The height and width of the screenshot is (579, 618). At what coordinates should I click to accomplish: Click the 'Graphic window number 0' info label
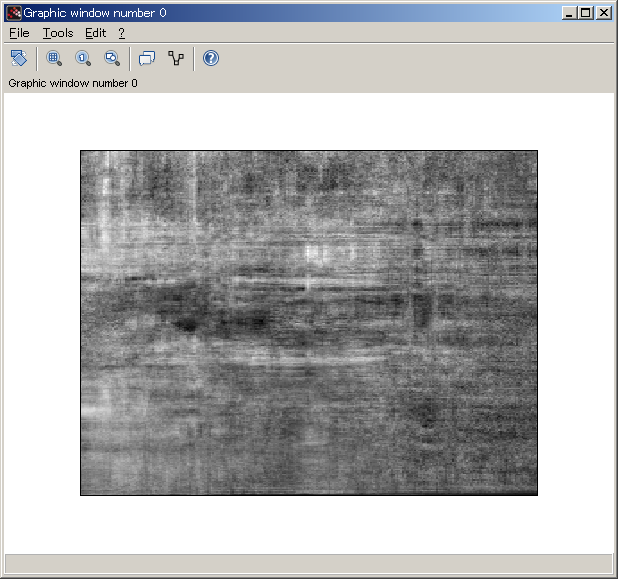click(73, 83)
